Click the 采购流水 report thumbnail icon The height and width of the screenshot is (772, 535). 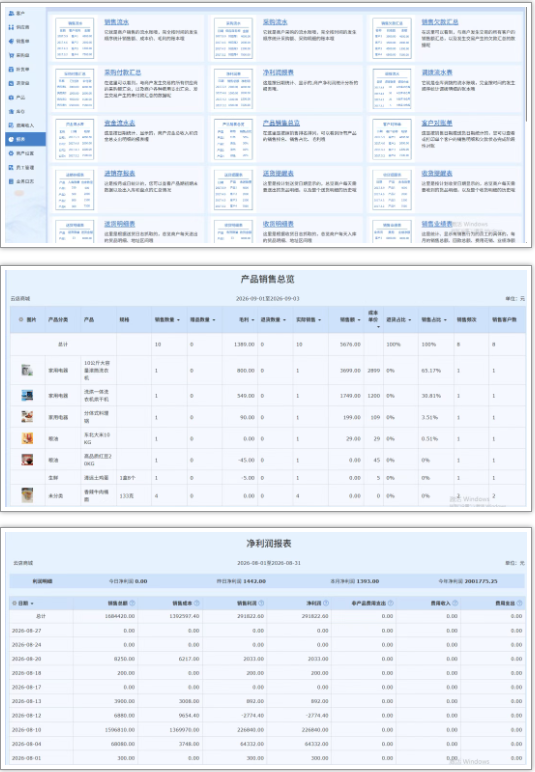(233, 38)
